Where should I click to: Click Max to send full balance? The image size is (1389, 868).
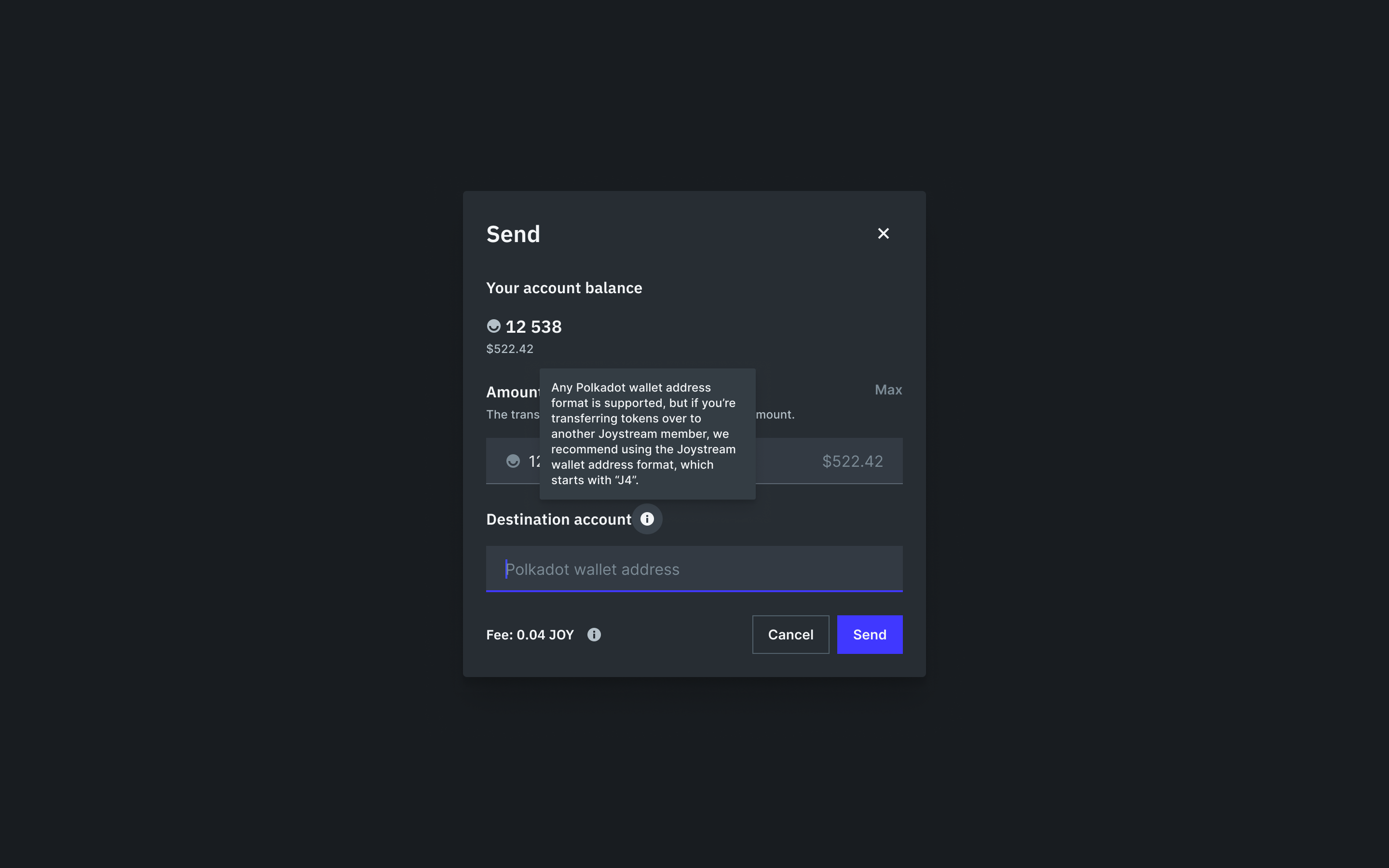(888, 389)
